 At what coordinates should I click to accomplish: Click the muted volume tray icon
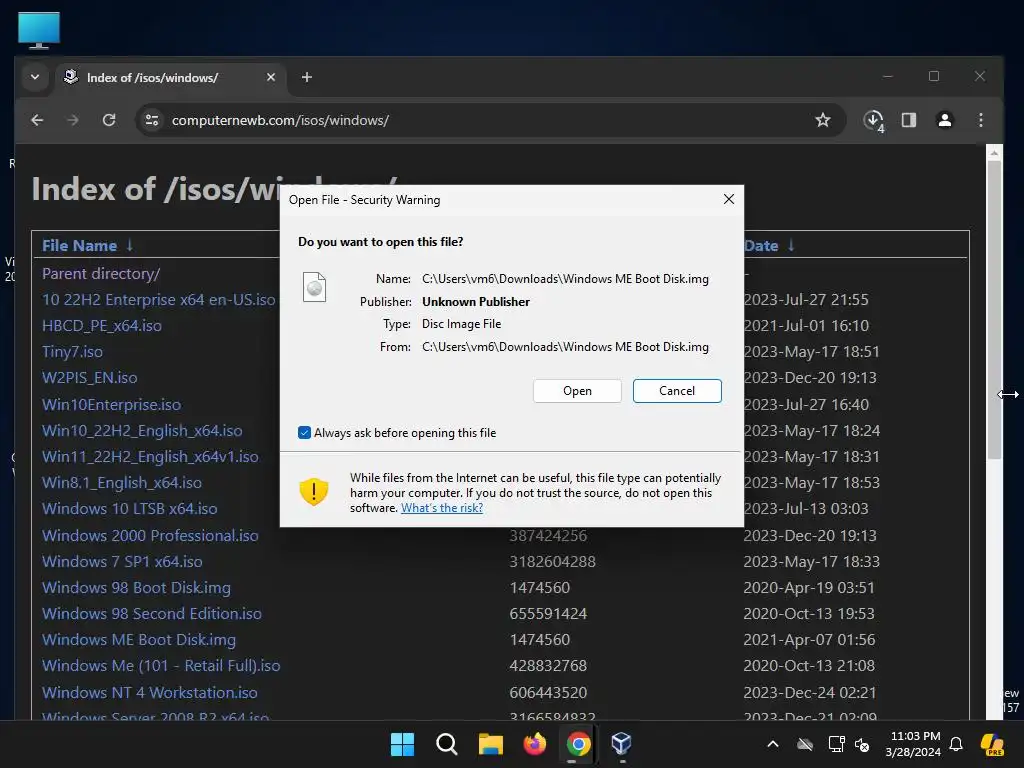862,744
